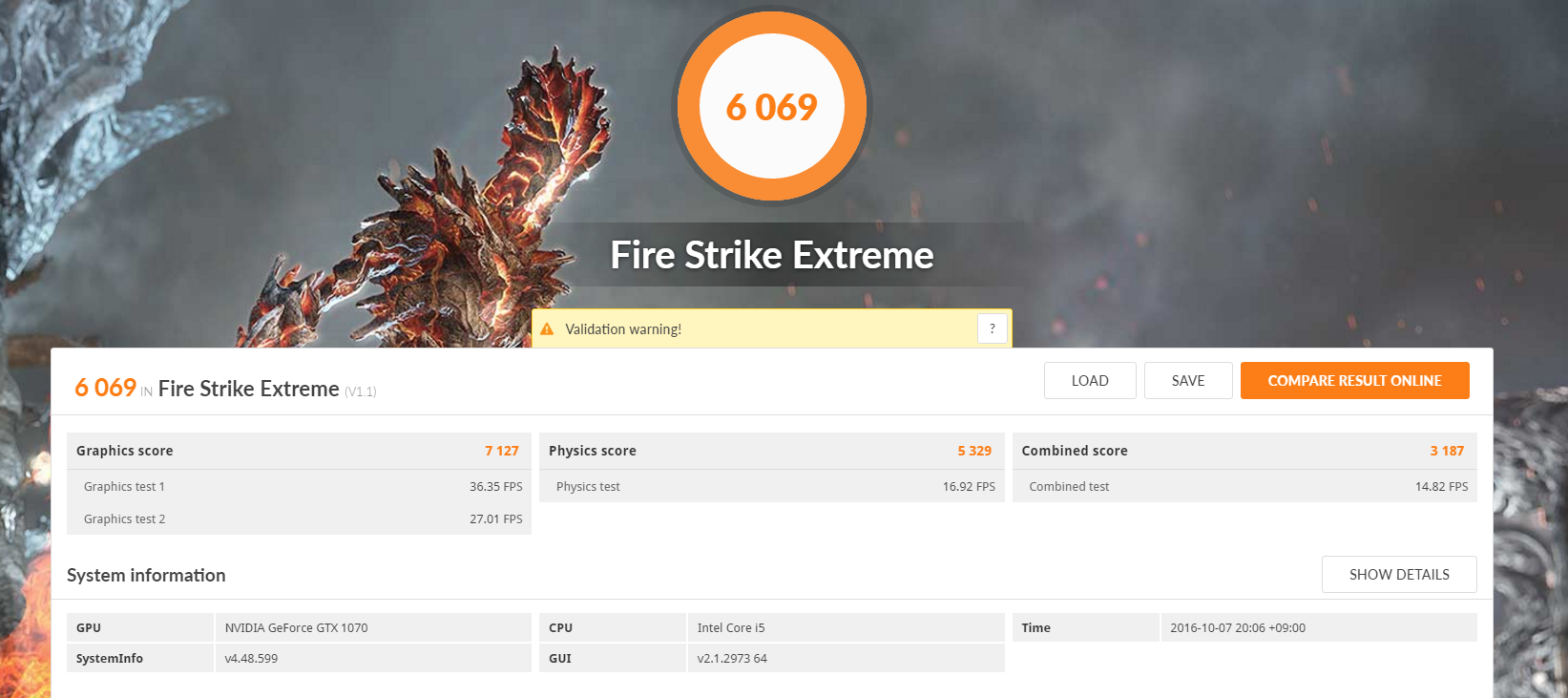Open the question mark help button
Screen dimensions: 1568x698
point(993,328)
